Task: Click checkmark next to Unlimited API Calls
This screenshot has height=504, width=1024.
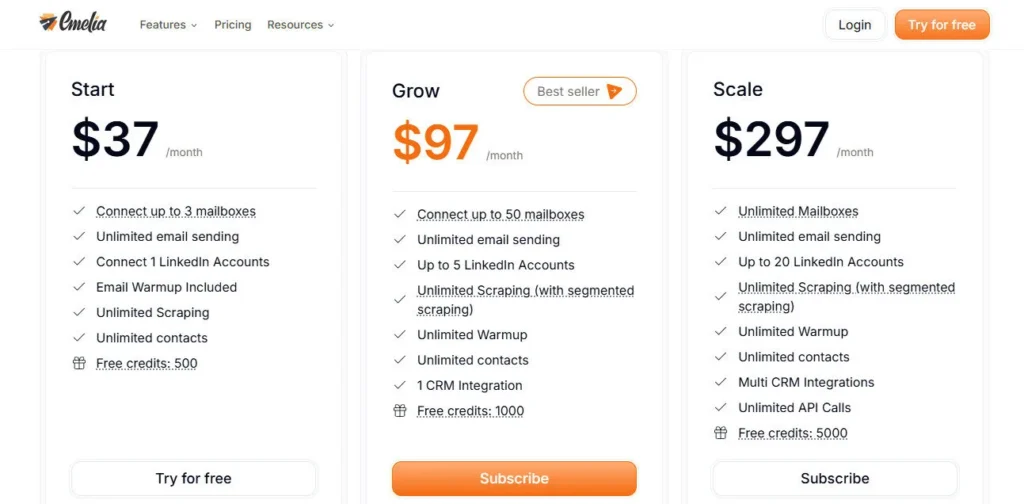Action: [x=721, y=408]
